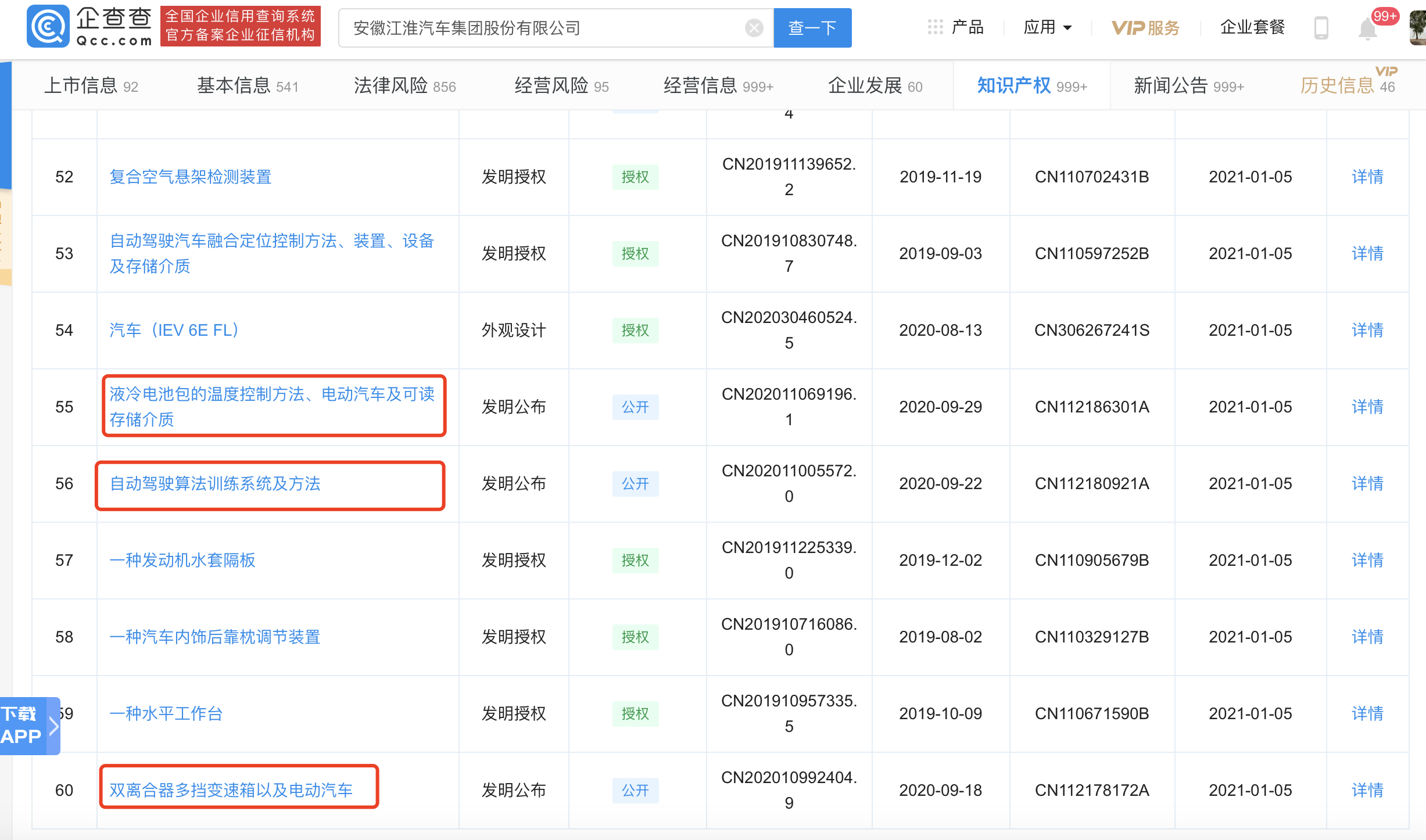Switch to 法律风险 tab

[404, 86]
